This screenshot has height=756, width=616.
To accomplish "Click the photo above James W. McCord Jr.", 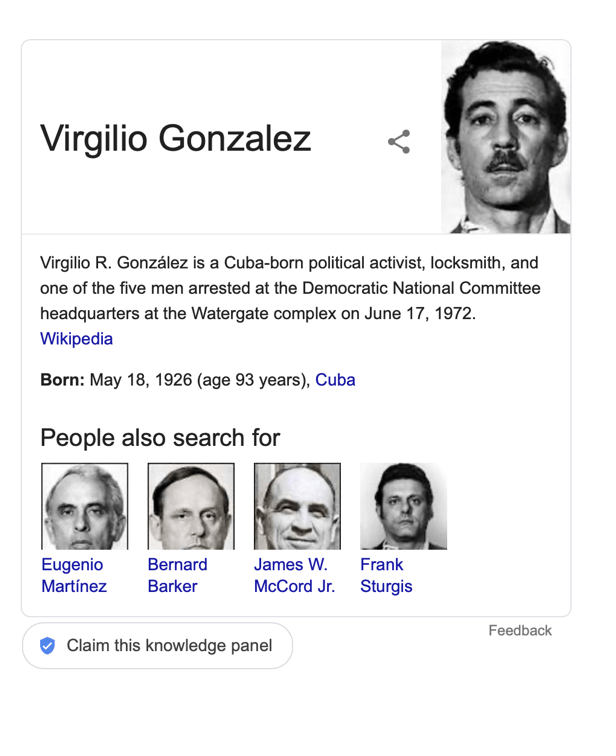I will tap(297, 505).
